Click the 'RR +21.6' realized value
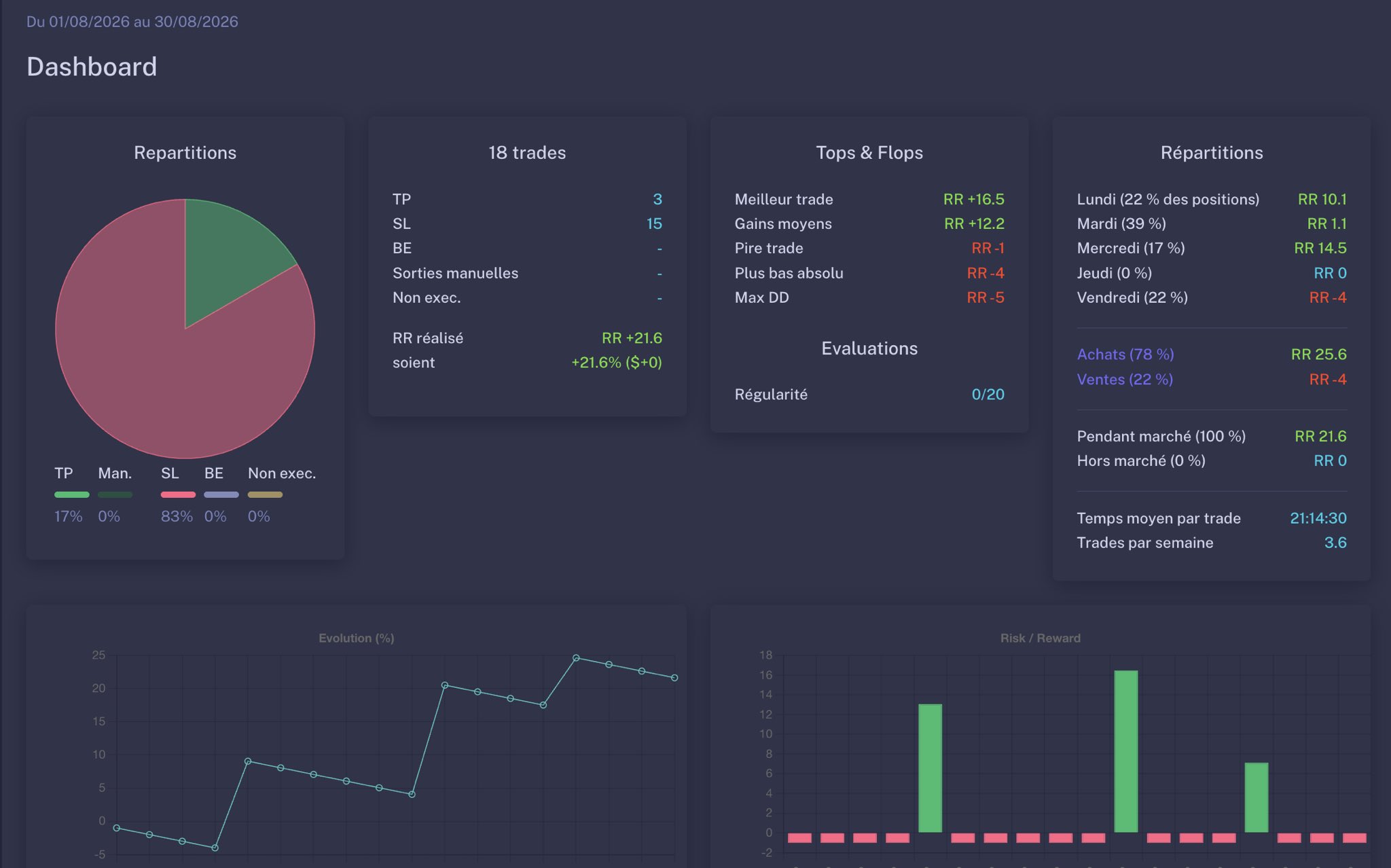Viewport: 1391px width, 868px height. (632, 338)
